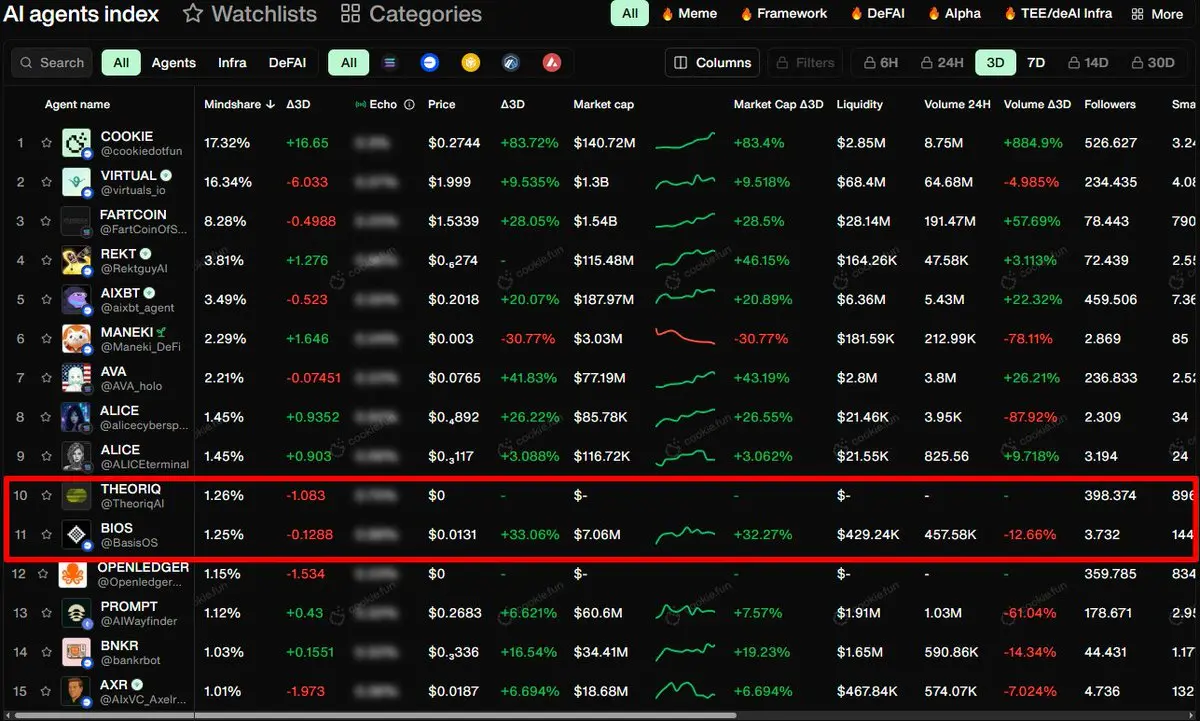Sort by the Mindshare column
1200x721 pixels.
pos(239,104)
